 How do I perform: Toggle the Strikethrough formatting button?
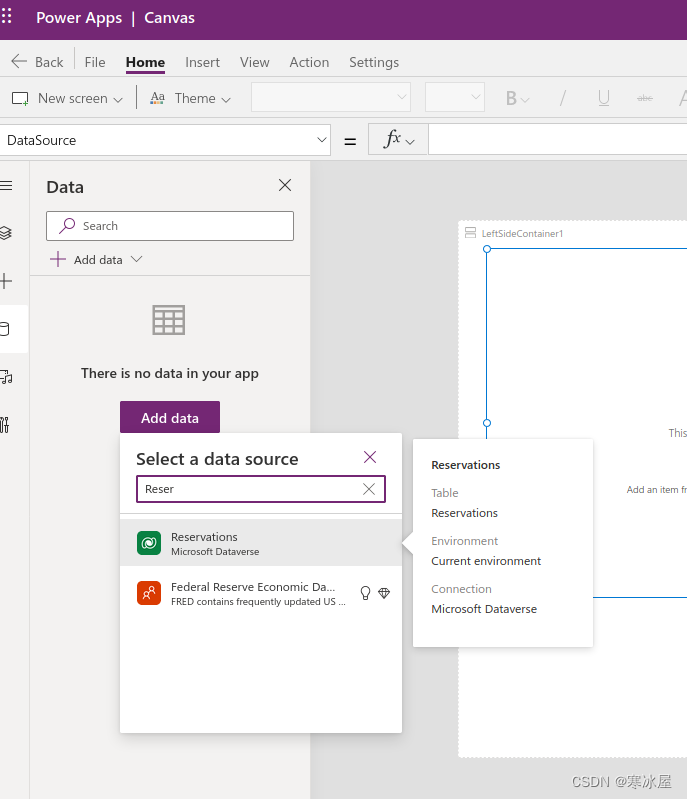[x=645, y=98]
